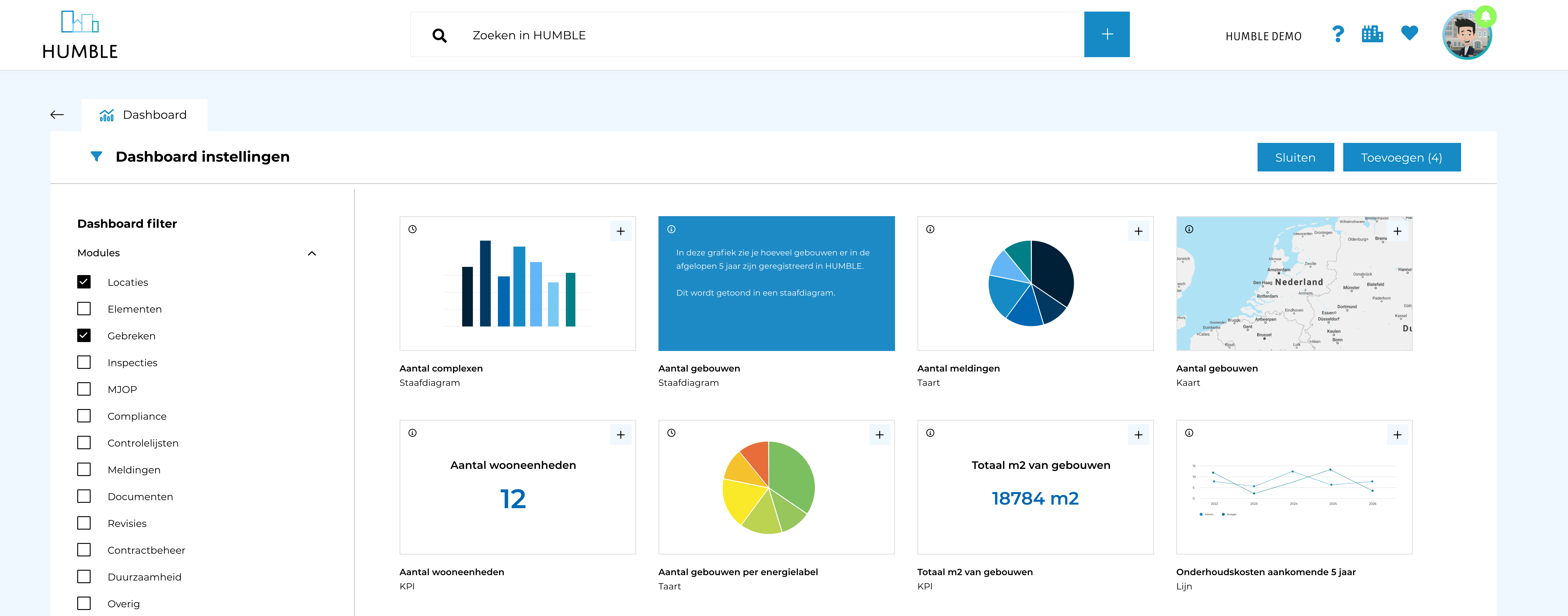Uncheck the Gebreken module checkbox
This screenshot has height=616, width=1568.
[x=84, y=335]
